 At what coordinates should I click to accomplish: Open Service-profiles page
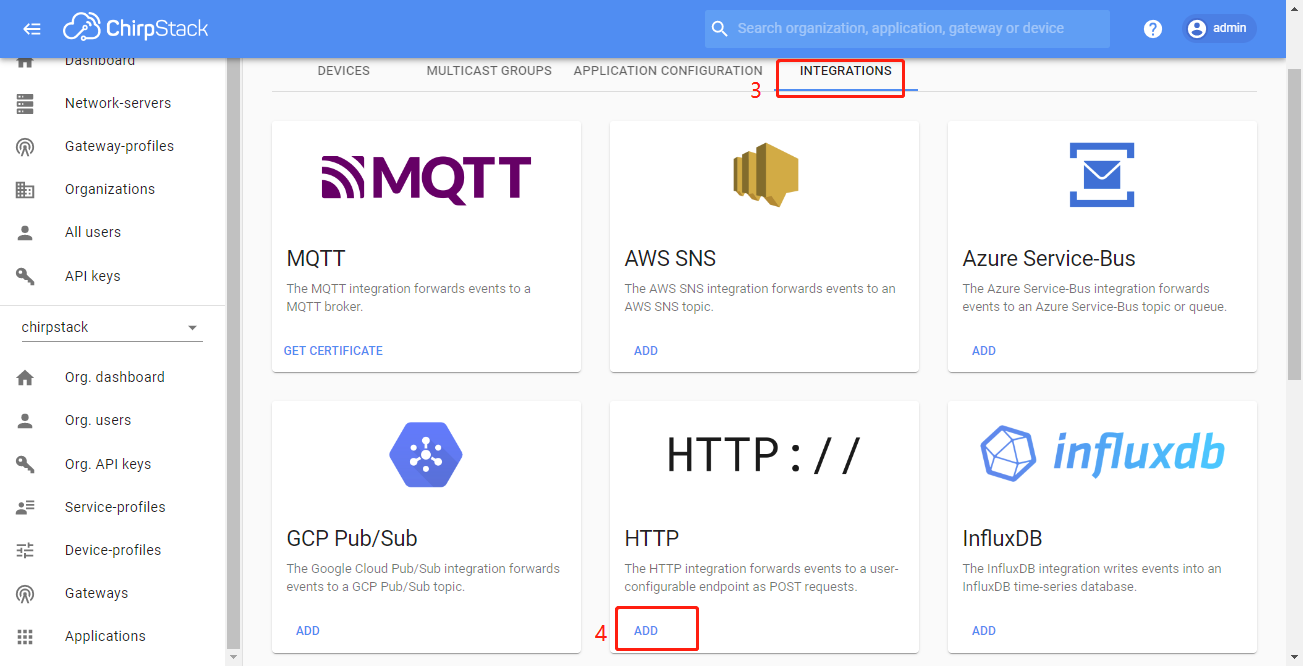pos(113,507)
